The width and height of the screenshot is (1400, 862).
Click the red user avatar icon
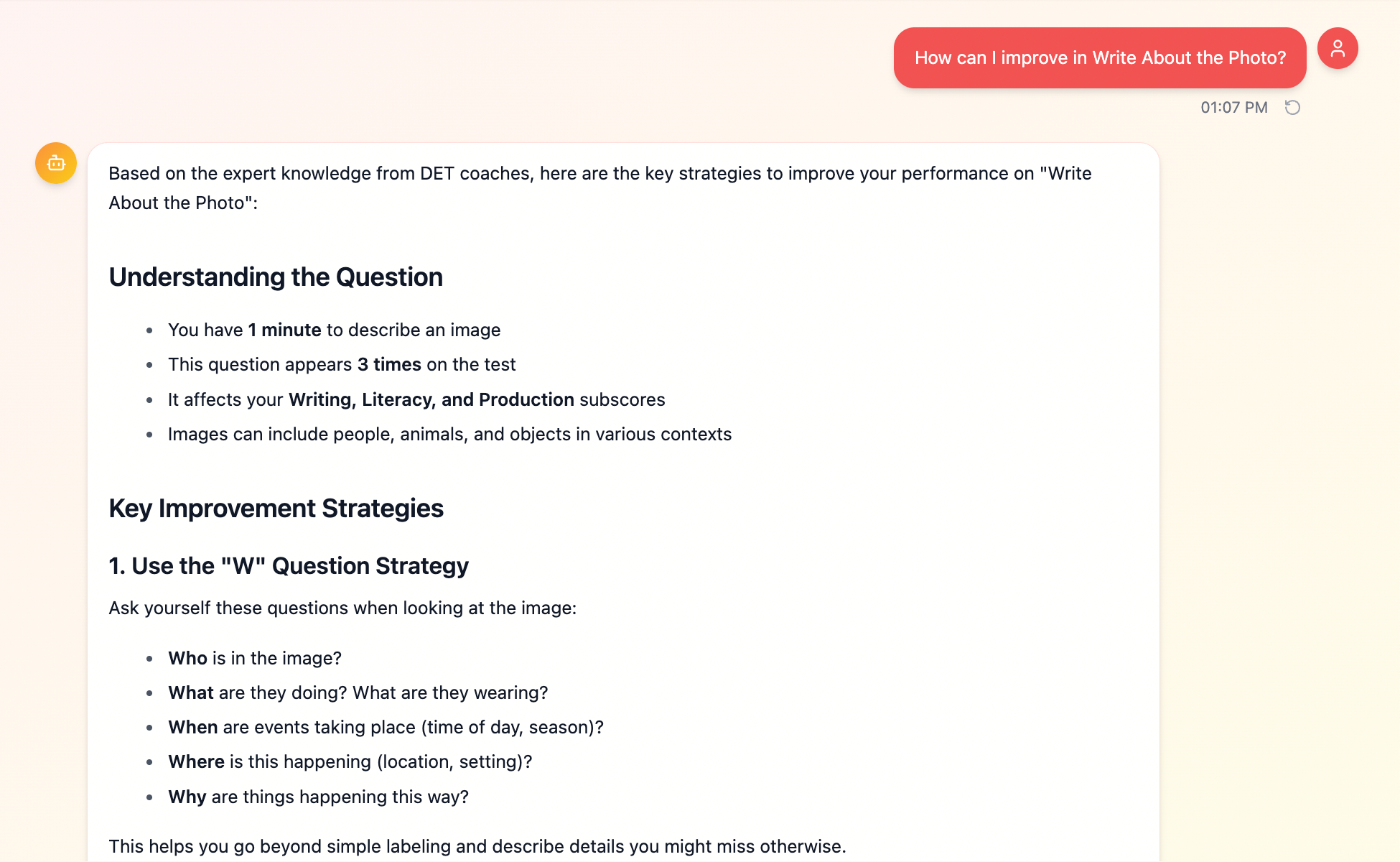click(1337, 49)
